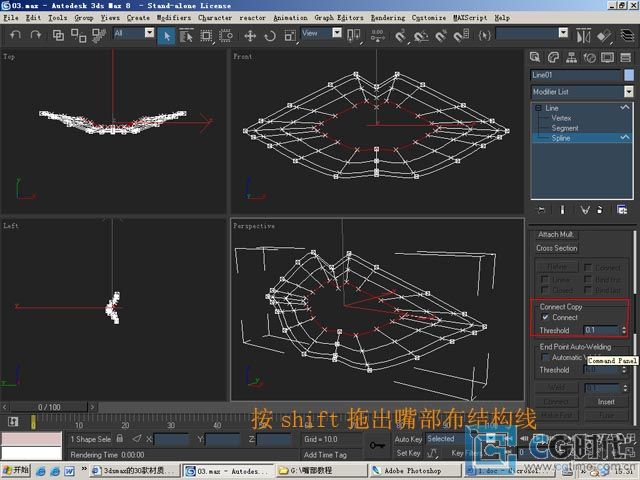Activate Select and Rotate tool
This screenshot has height=480, width=640.
click(x=270, y=36)
